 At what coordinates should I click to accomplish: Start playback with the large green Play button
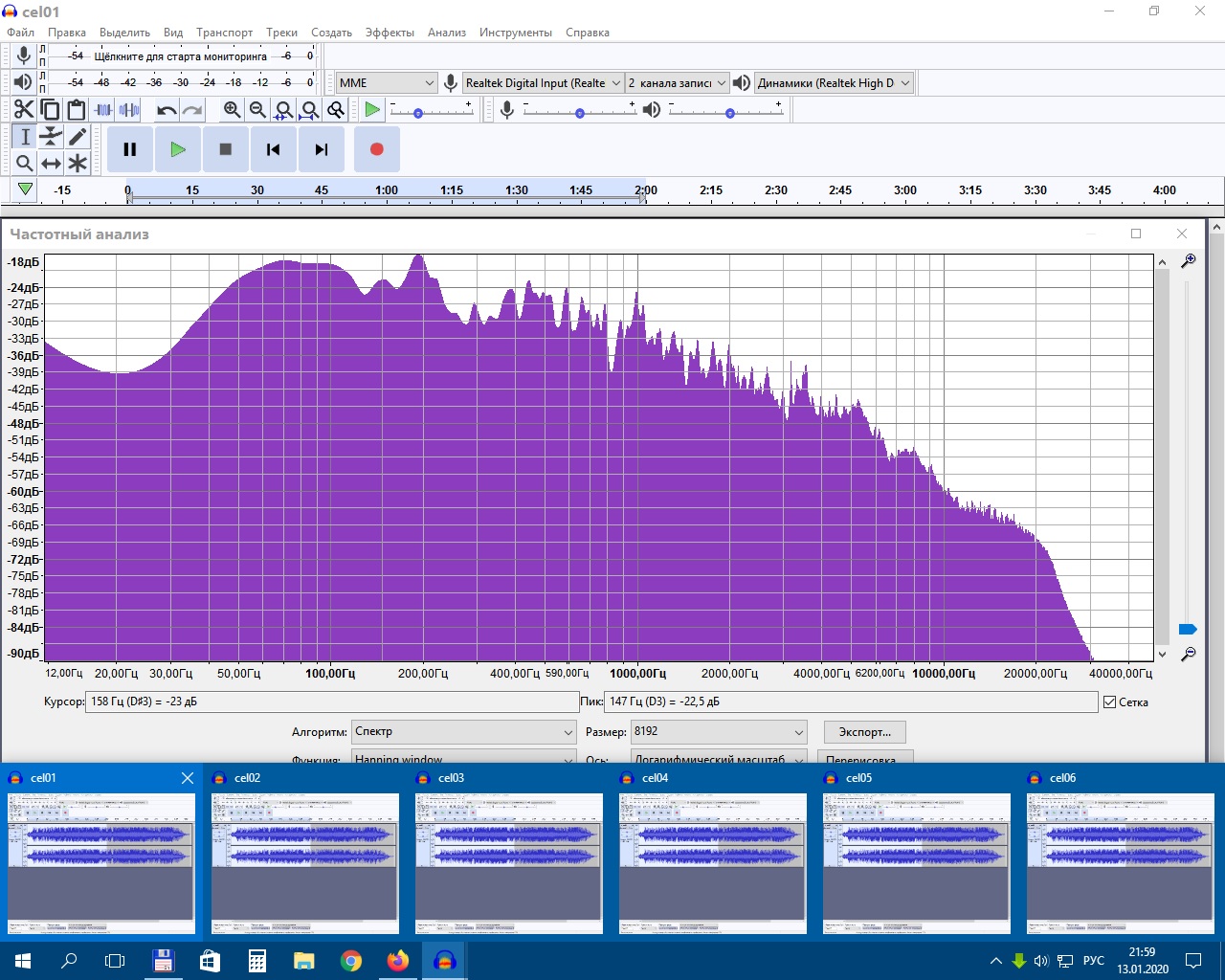[178, 149]
